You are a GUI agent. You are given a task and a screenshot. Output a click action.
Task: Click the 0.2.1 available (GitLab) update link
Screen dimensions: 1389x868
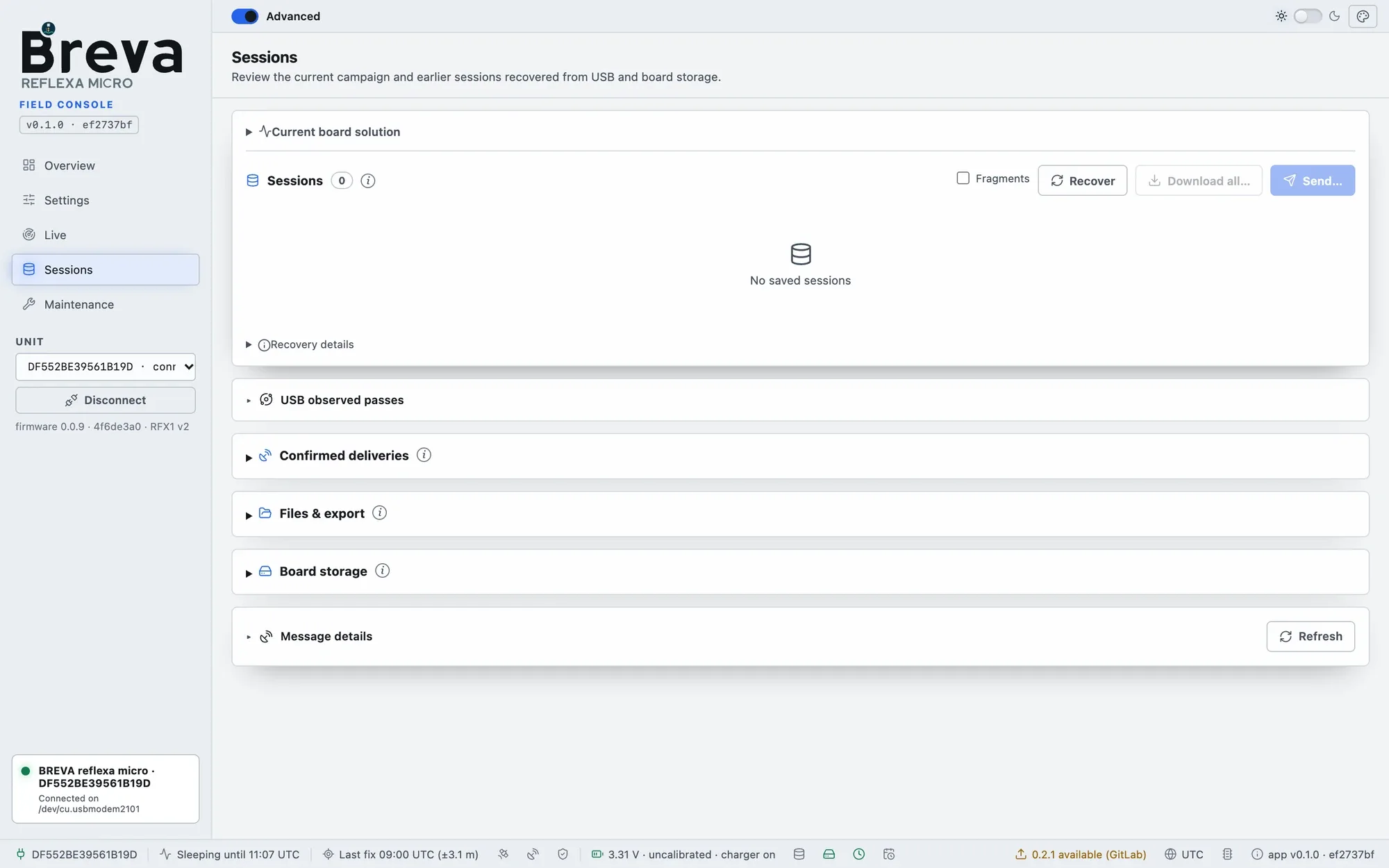click(x=1081, y=854)
